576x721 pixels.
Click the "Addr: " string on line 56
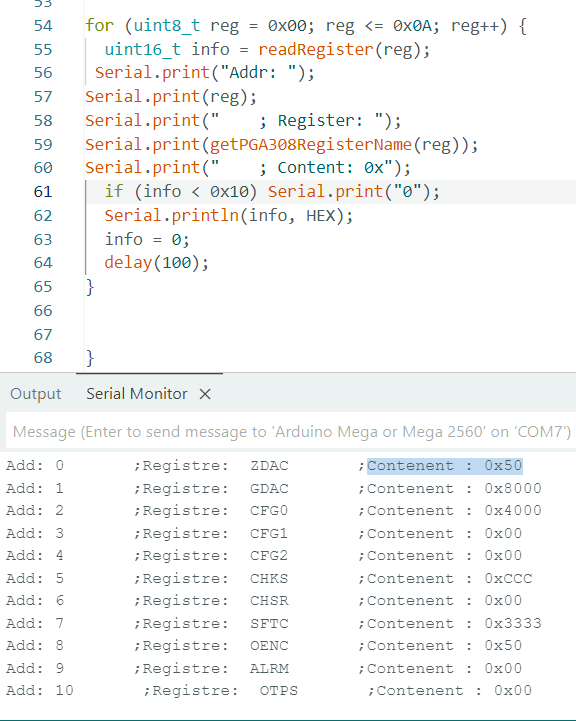pos(258,73)
